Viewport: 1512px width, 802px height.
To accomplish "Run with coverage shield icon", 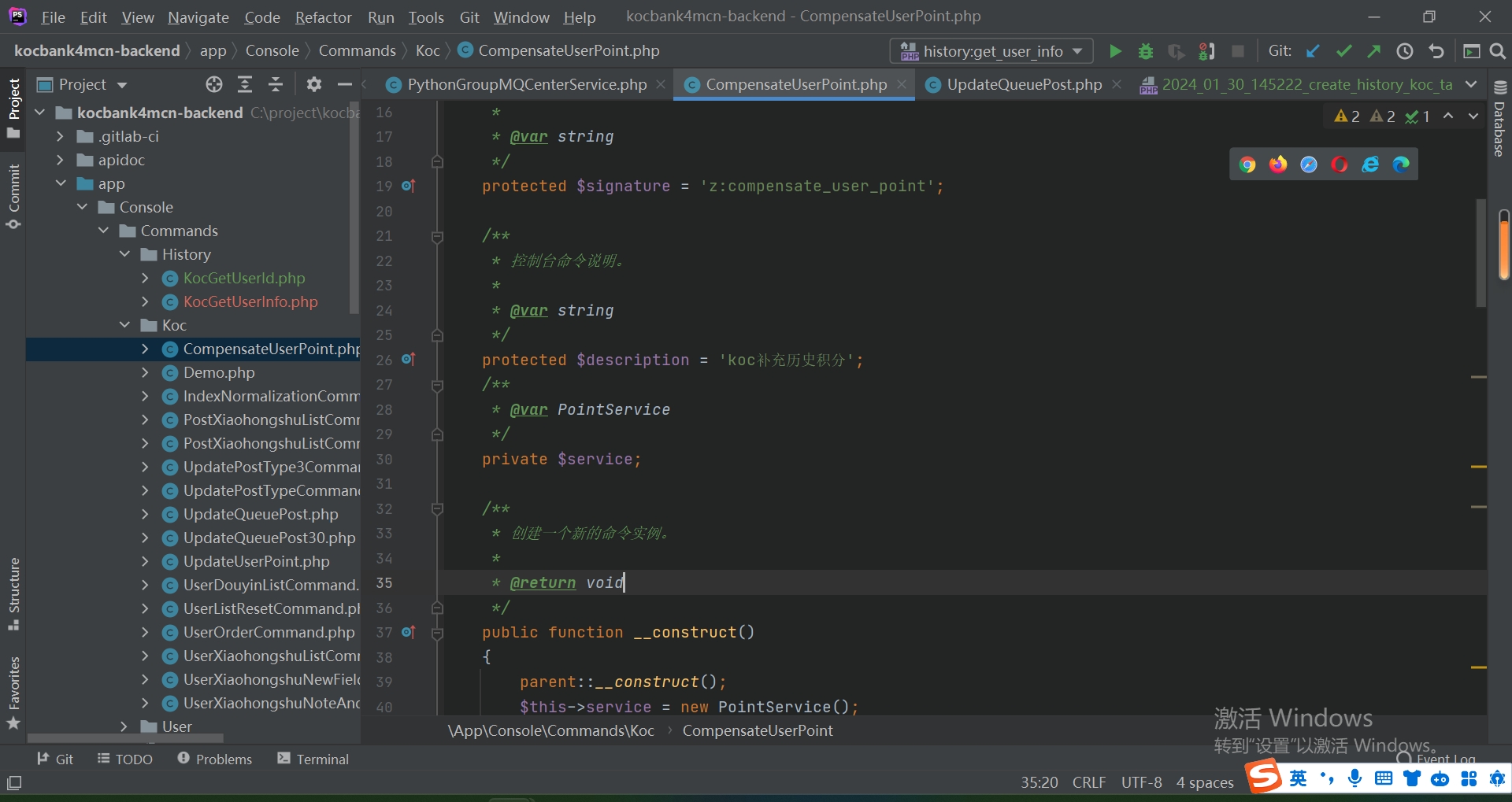I will 1176,51.
